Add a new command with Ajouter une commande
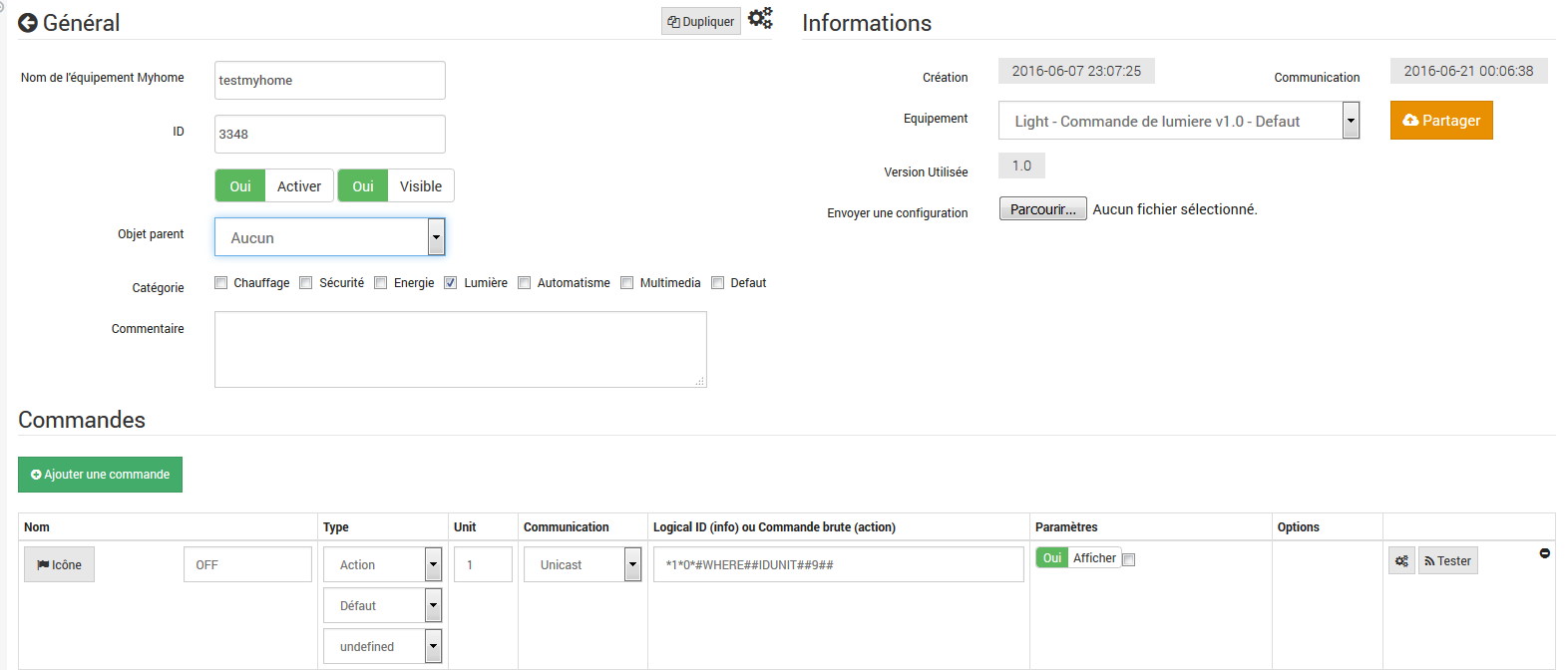This screenshot has height=670, width=1568. (100, 475)
